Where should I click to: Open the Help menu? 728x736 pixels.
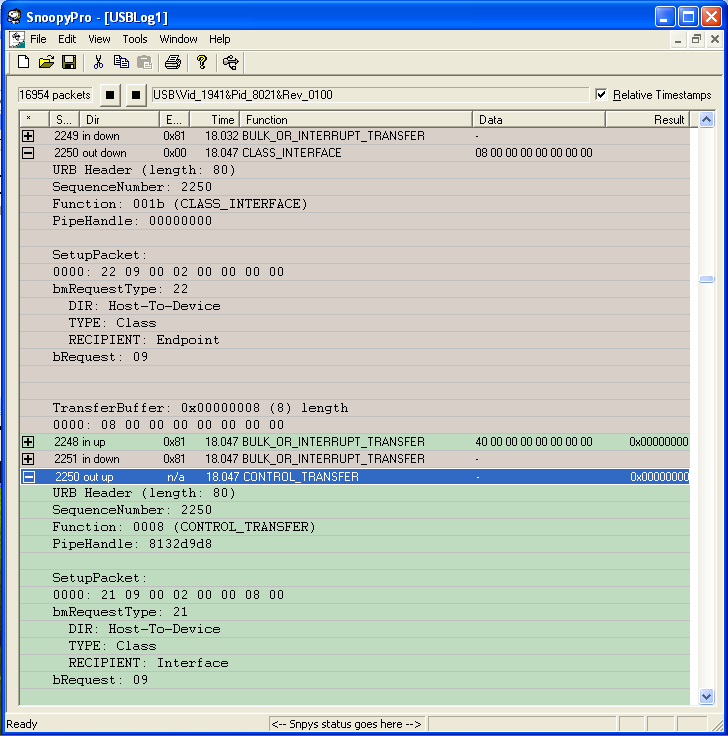[x=220, y=39]
